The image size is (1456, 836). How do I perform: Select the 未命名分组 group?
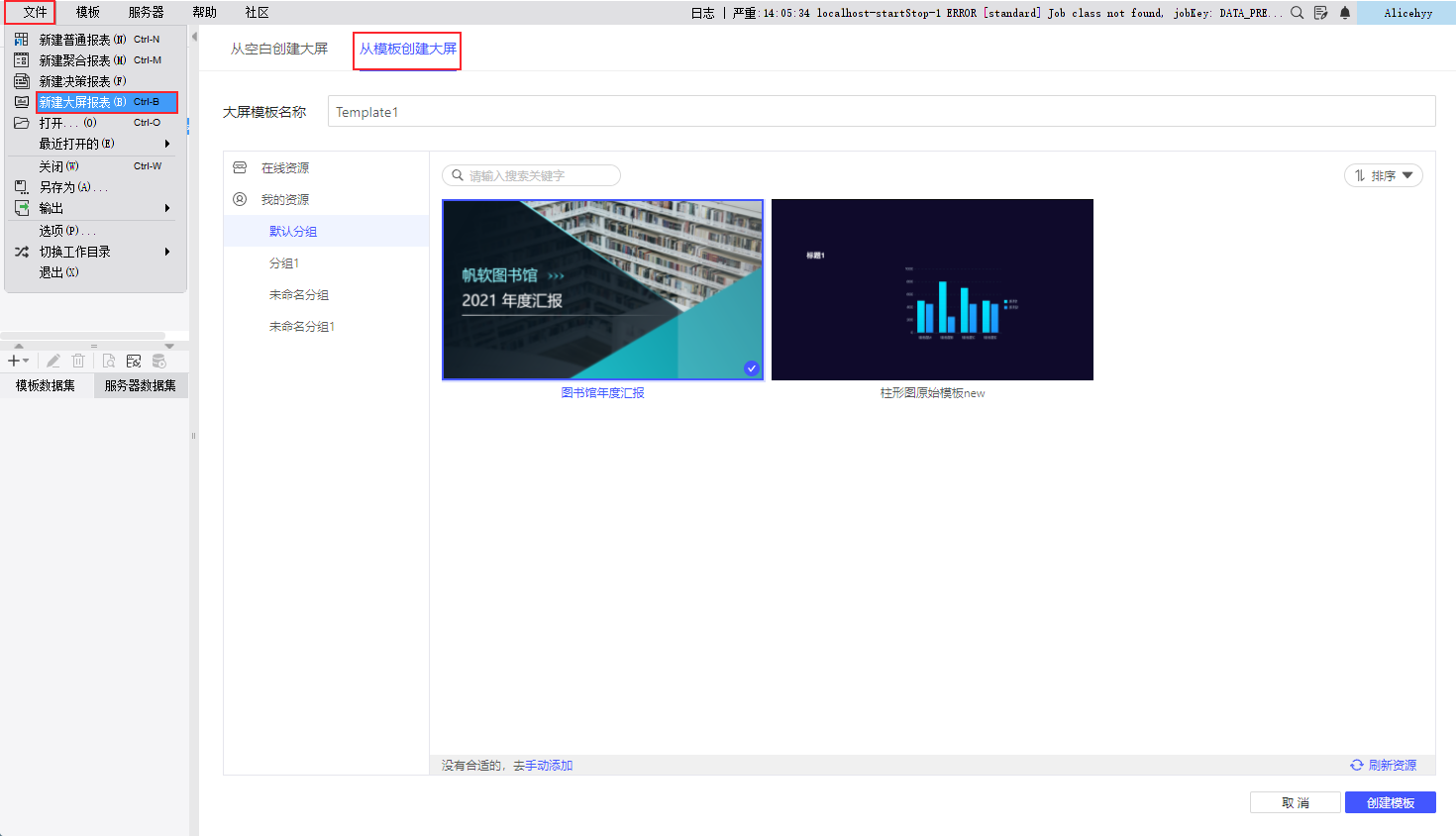click(326, 294)
